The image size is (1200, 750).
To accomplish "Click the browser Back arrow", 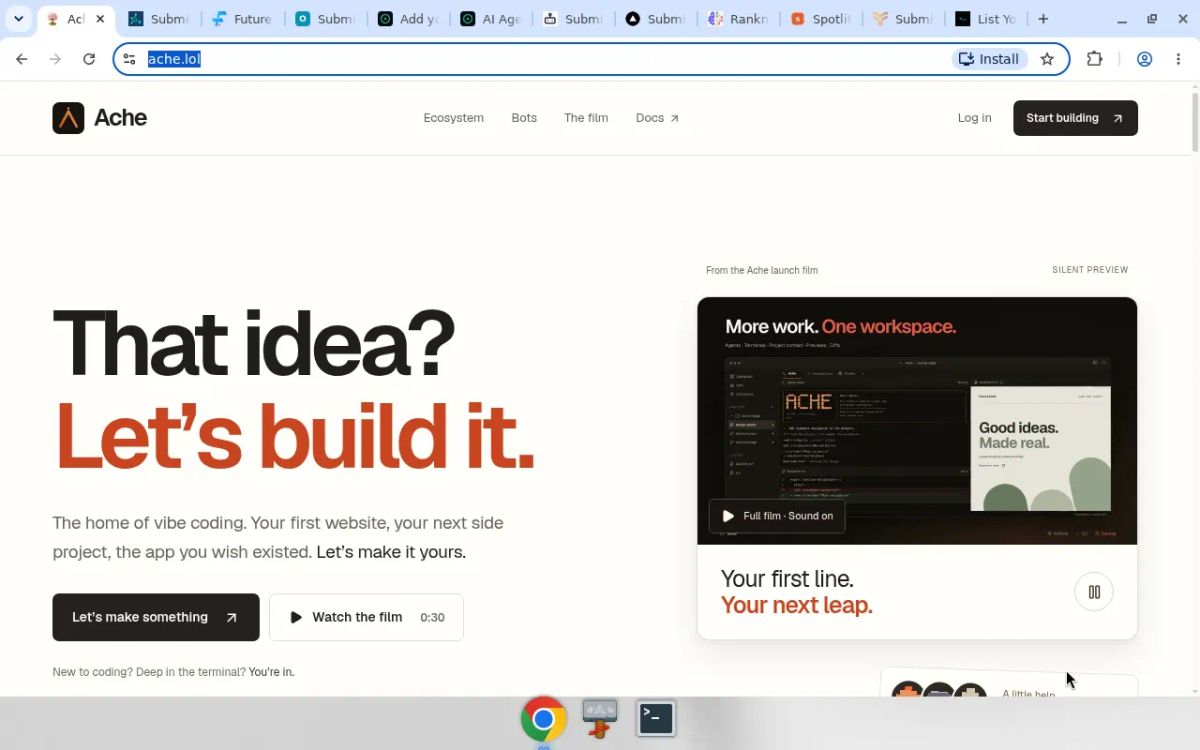I will point(22,59).
